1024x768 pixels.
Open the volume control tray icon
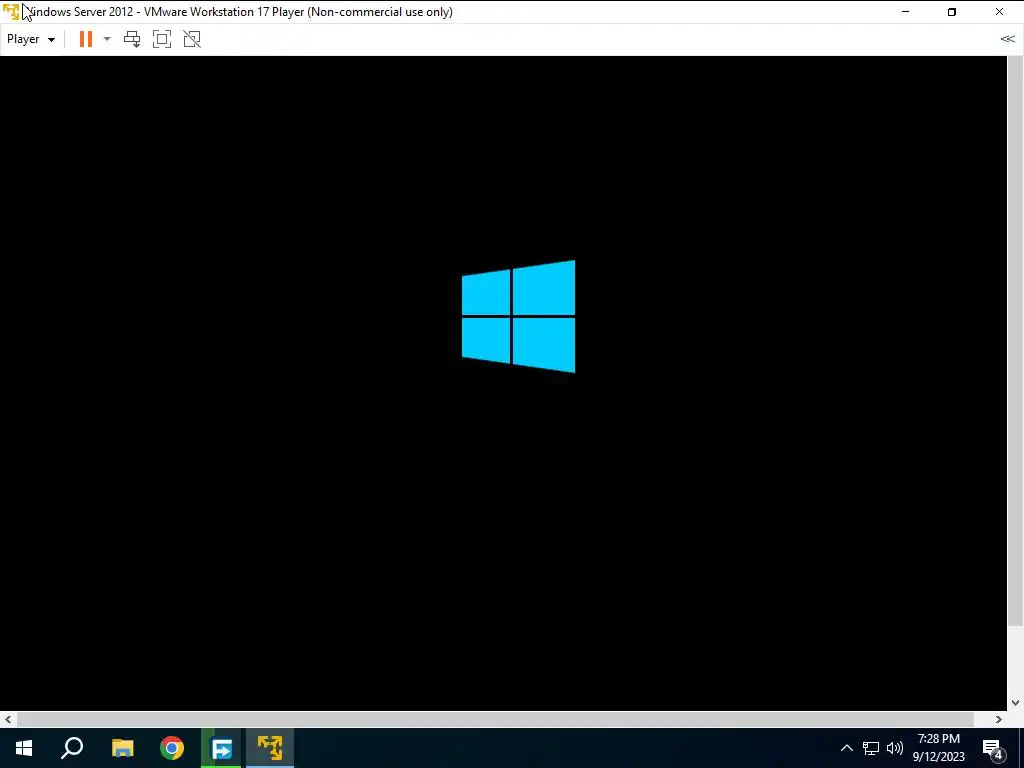895,748
